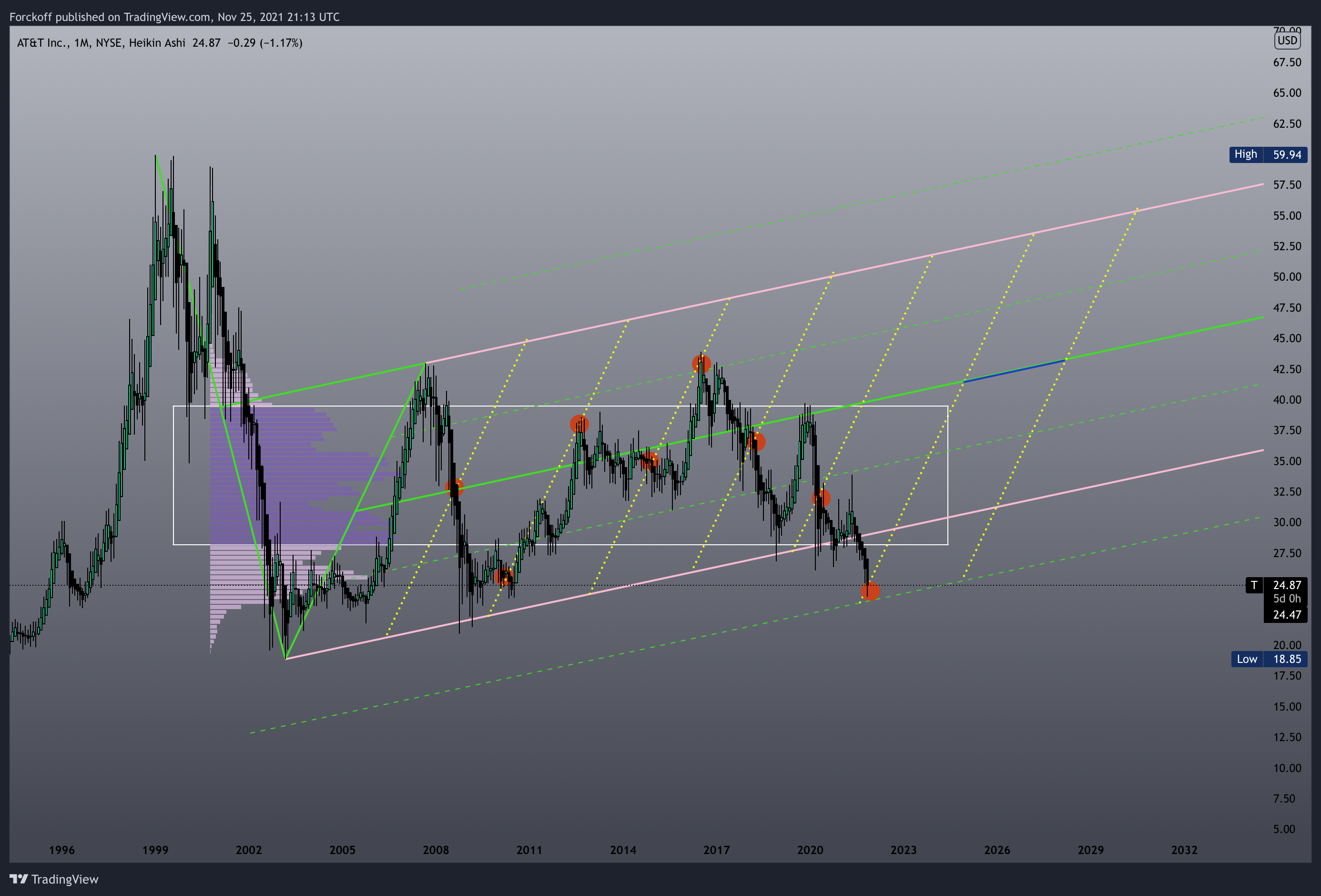Click the 2017 year label on time axis

click(716, 850)
